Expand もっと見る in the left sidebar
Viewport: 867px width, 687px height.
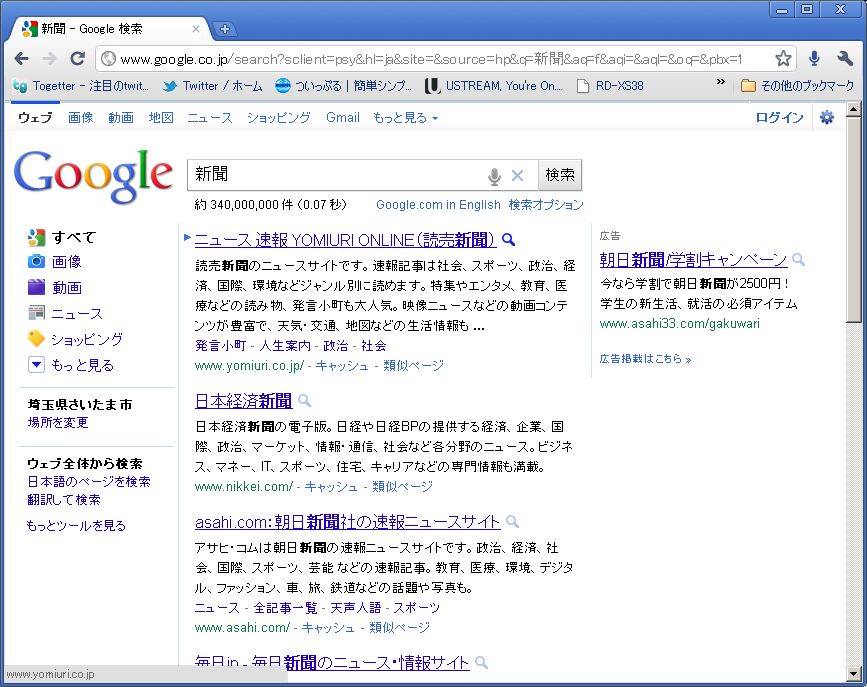click(x=71, y=365)
